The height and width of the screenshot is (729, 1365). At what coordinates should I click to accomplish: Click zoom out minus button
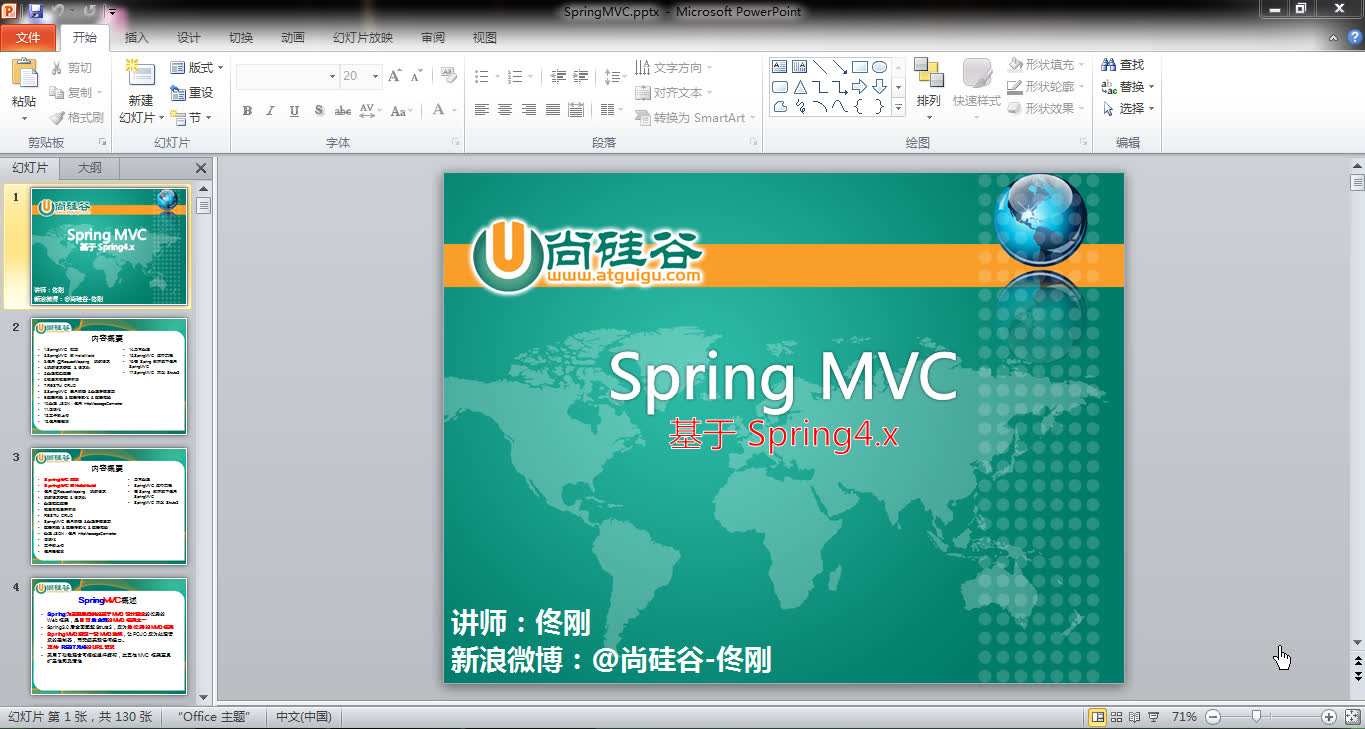pyautogui.click(x=1213, y=717)
